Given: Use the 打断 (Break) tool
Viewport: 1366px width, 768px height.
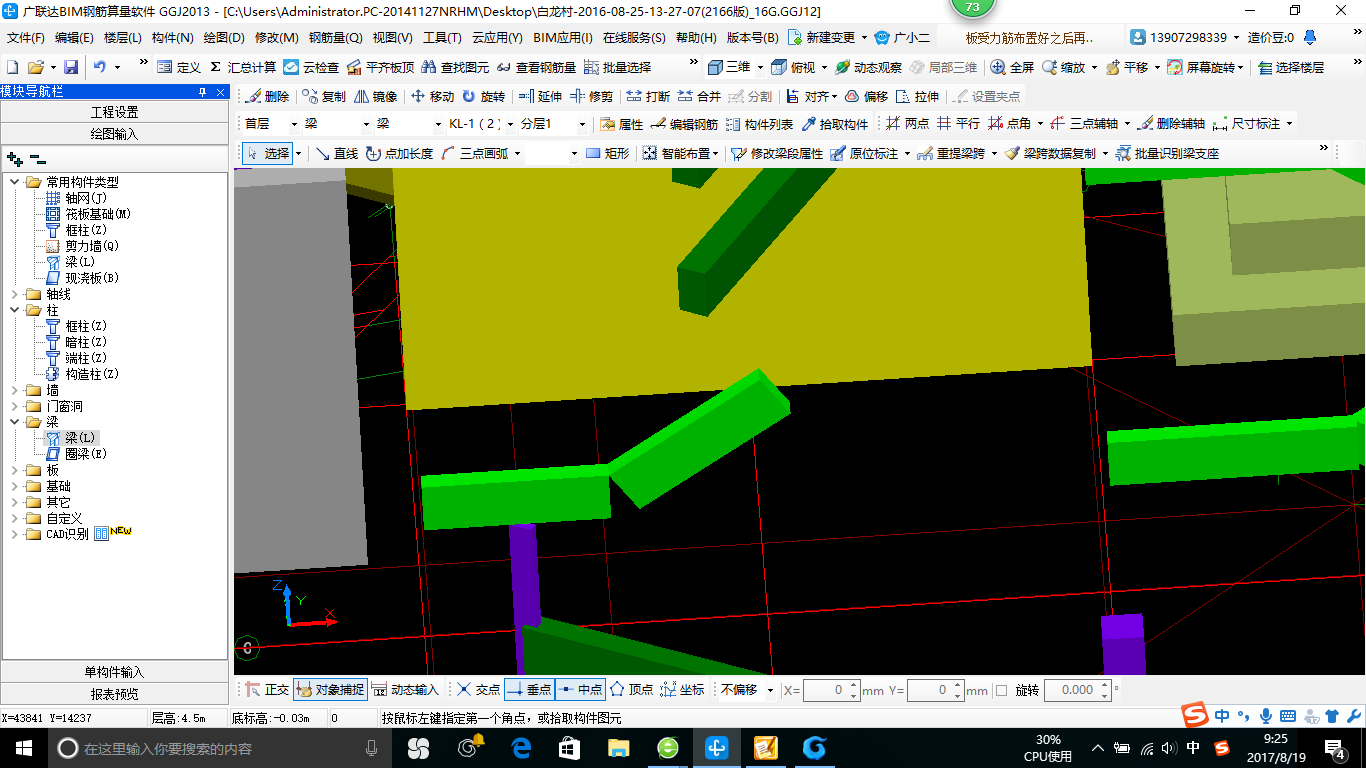Looking at the screenshot, I should pyautogui.click(x=648, y=97).
